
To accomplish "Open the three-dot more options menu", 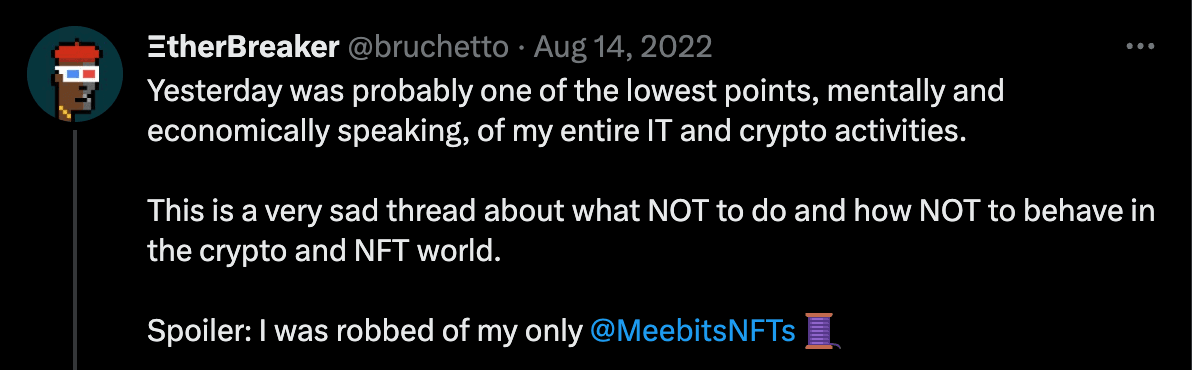I will coord(1140,47).
